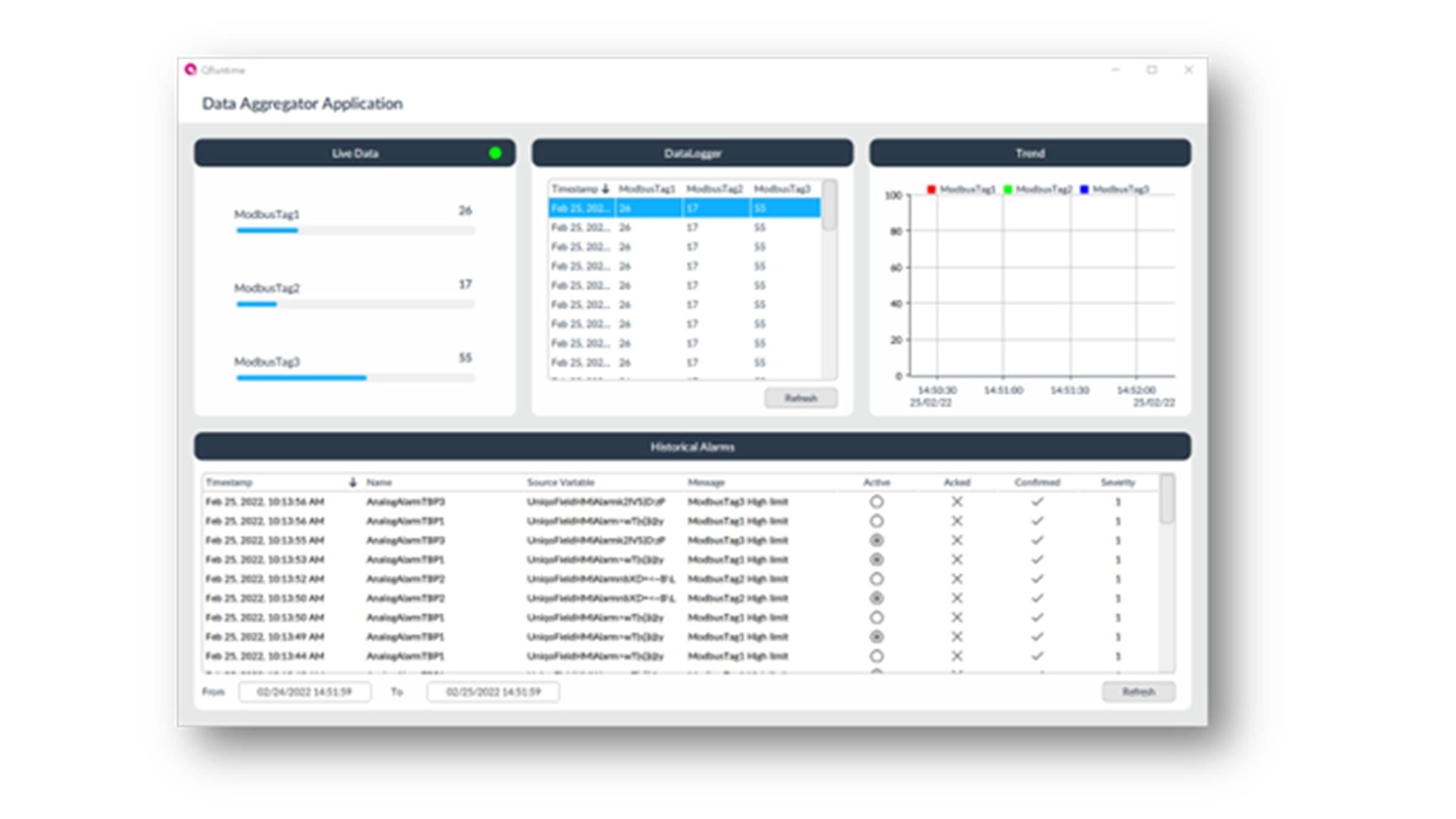Viewport: 1456px width, 819px height.
Task: Select Active radio for 10:13:56 AnalogAlarmTBP1 alarm
Action: coord(876,521)
